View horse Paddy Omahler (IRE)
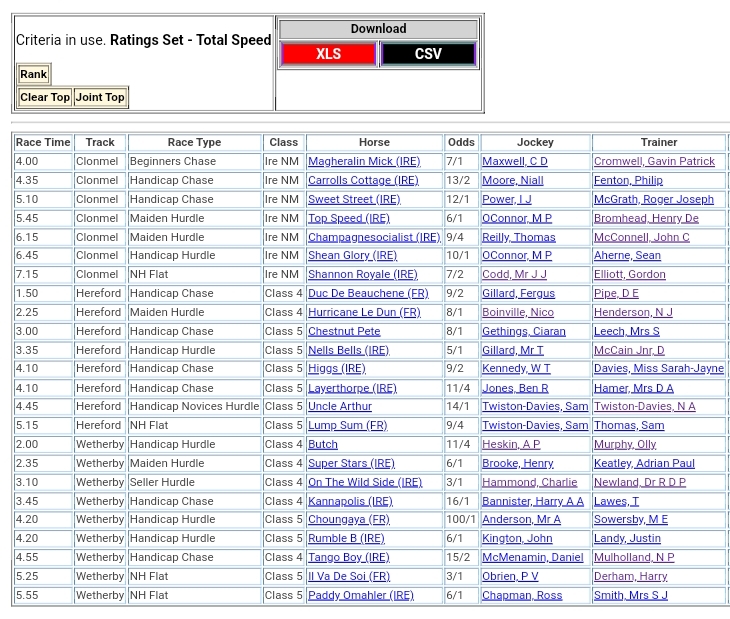 tap(360, 596)
